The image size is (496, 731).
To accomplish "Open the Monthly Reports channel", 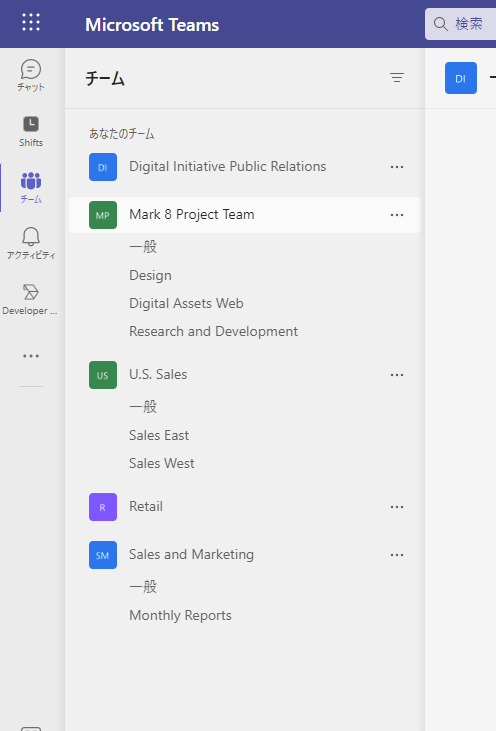I will (180, 615).
